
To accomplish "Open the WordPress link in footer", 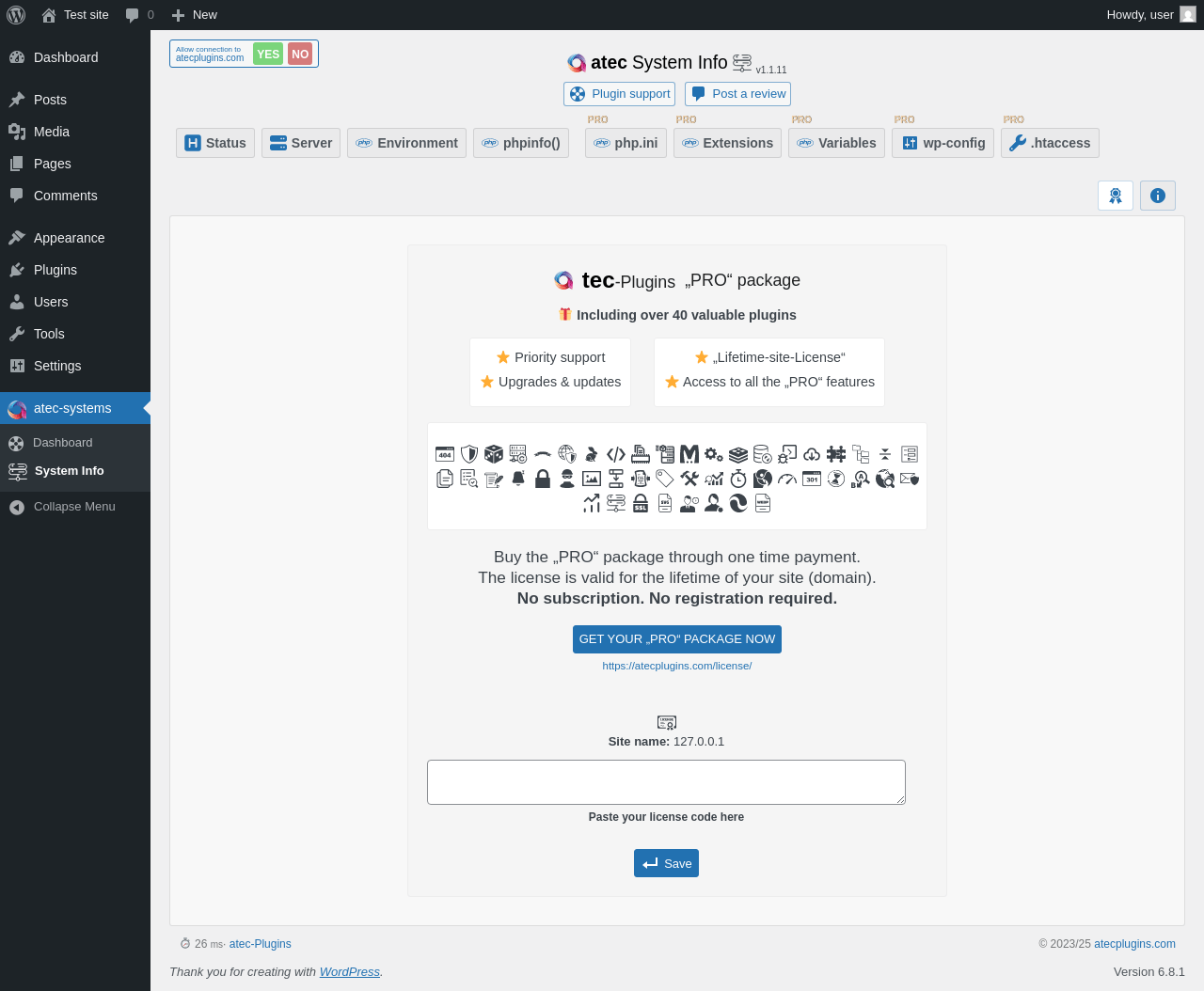I will click(x=350, y=972).
